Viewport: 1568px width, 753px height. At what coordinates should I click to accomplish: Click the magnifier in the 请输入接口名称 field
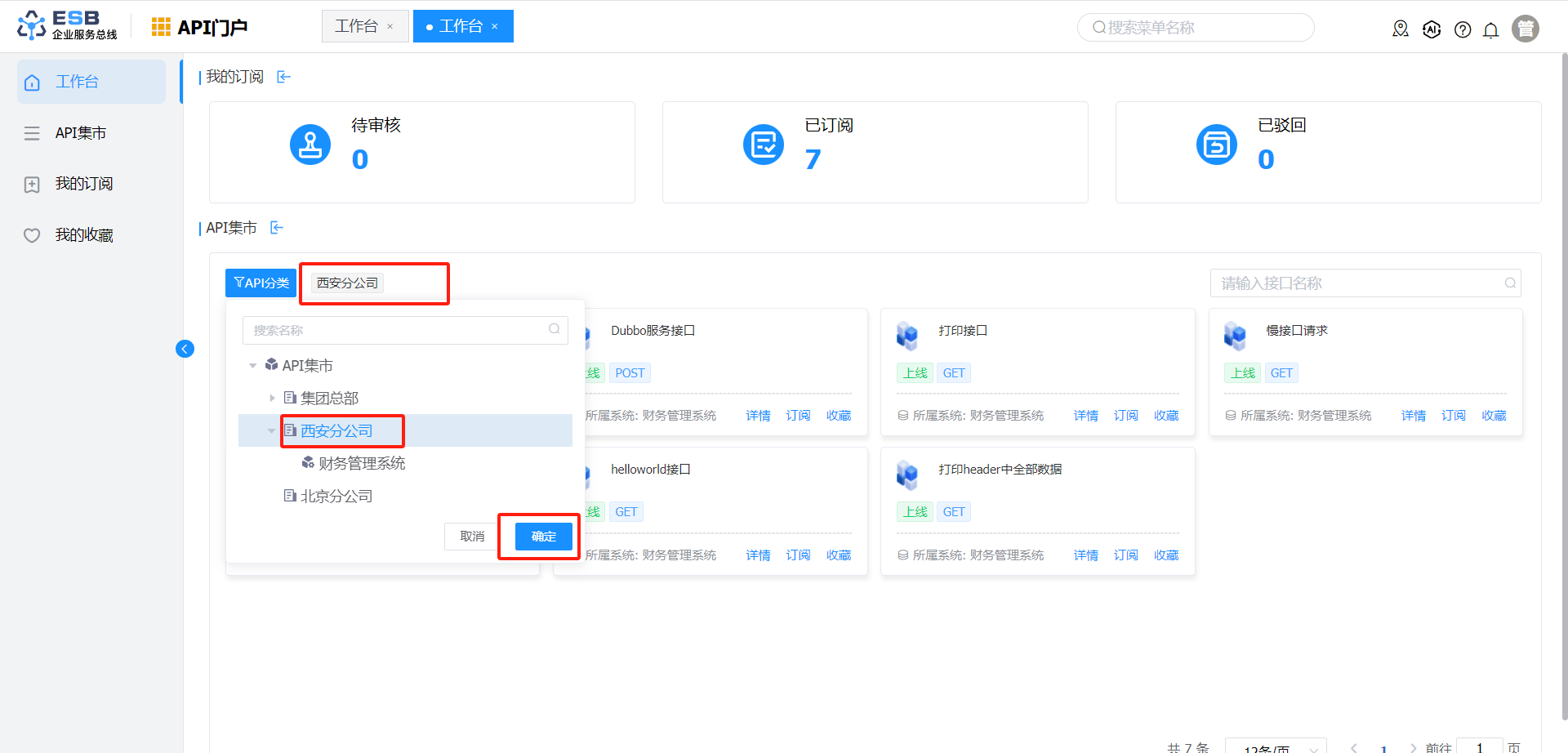pyautogui.click(x=1510, y=283)
